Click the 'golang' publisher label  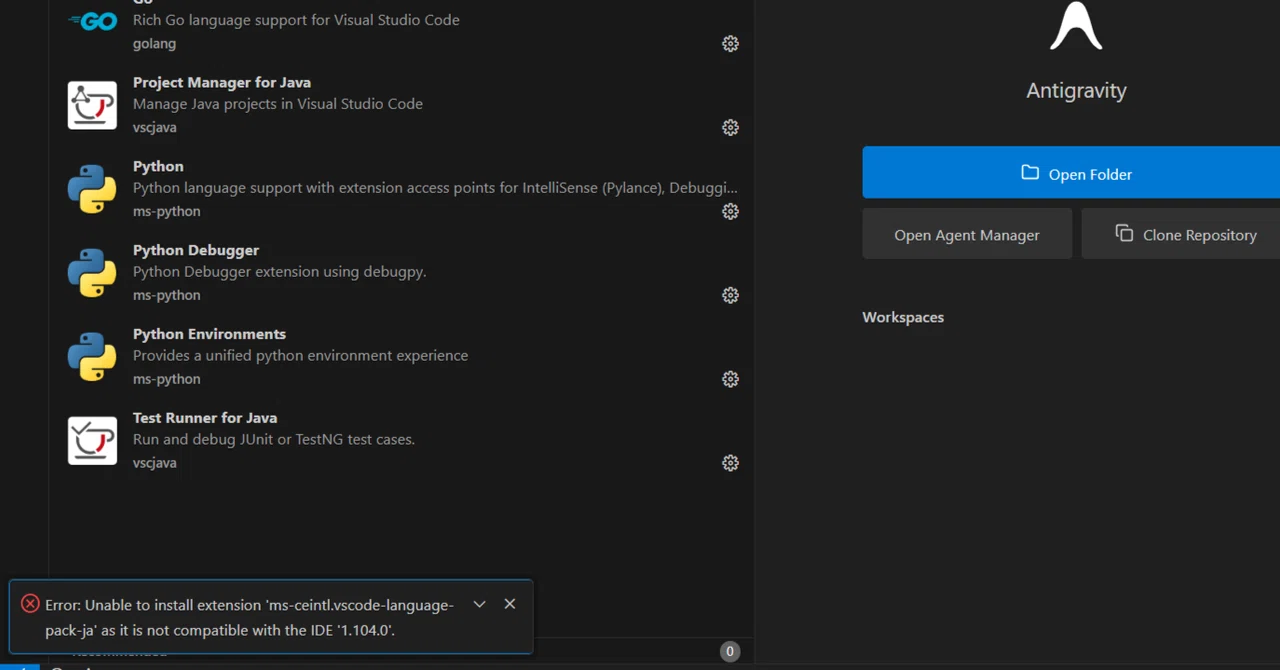pos(154,44)
